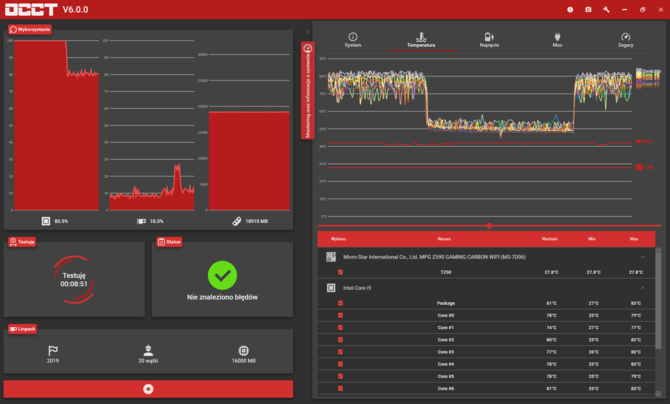Toggle the Core #0 checkbox
Screen dimensions: 670x404
(x=341, y=316)
